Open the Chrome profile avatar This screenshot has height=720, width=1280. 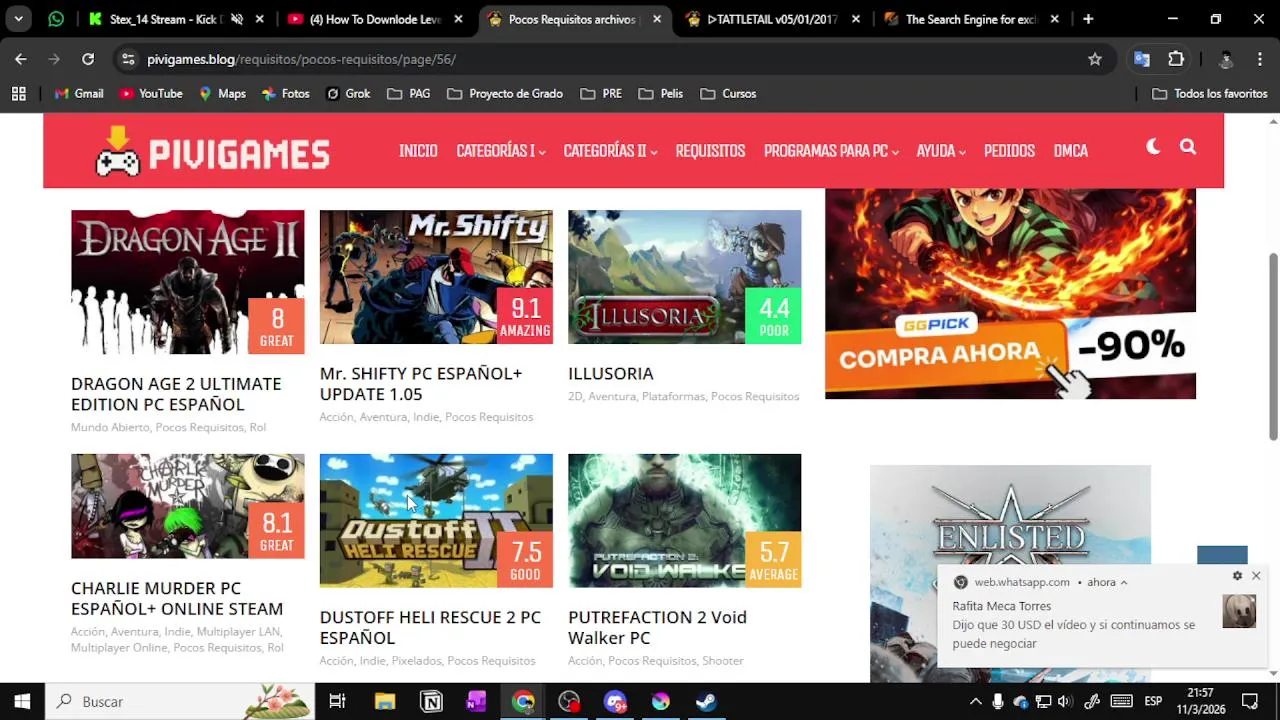point(1225,59)
